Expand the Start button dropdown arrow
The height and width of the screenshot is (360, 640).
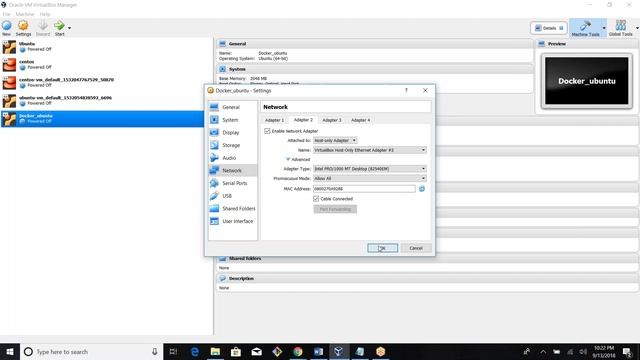click(x=69, y=28)
